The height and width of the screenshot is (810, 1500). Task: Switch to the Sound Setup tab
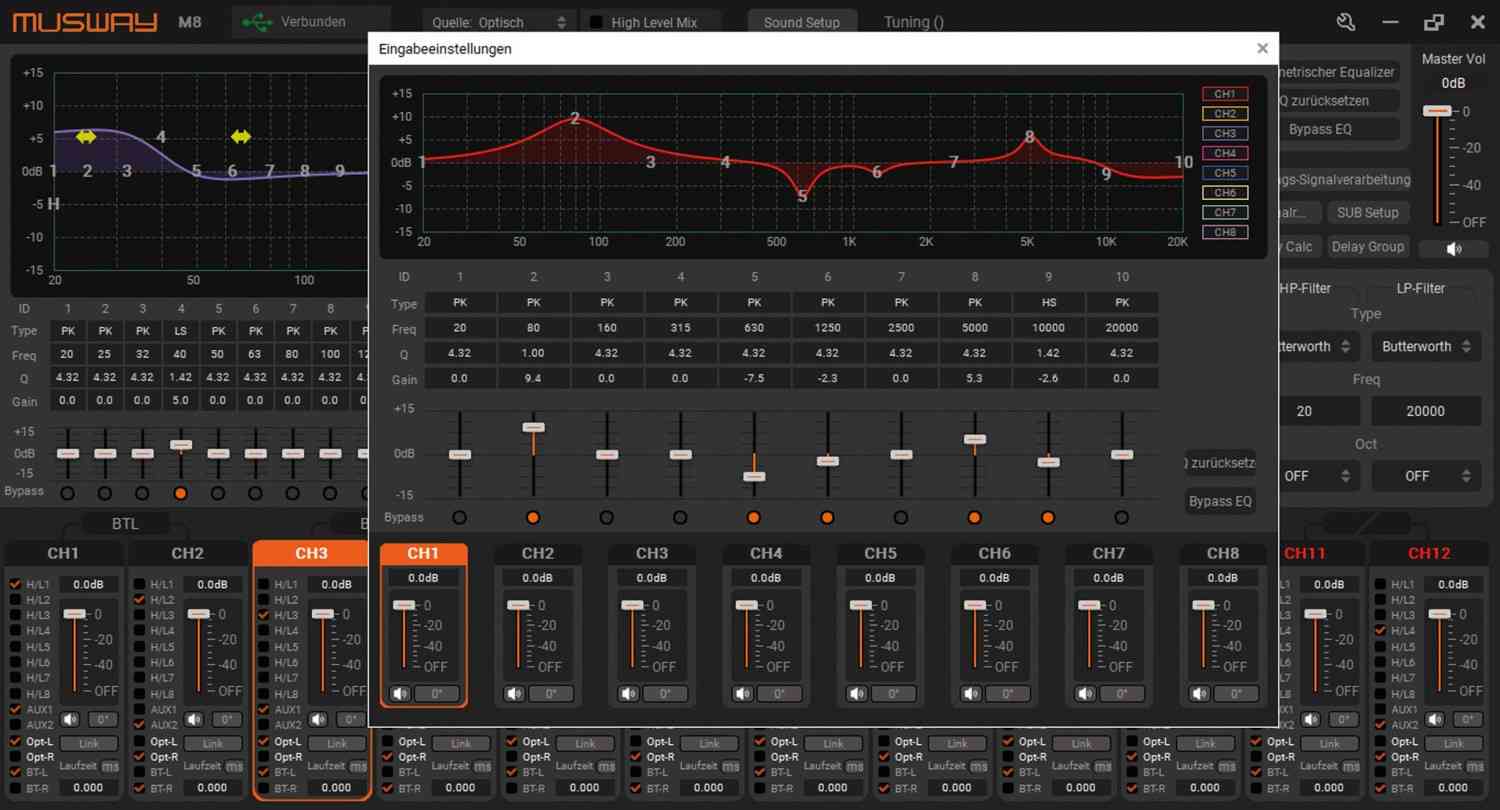pyautogui.click(x=802, y=22)
